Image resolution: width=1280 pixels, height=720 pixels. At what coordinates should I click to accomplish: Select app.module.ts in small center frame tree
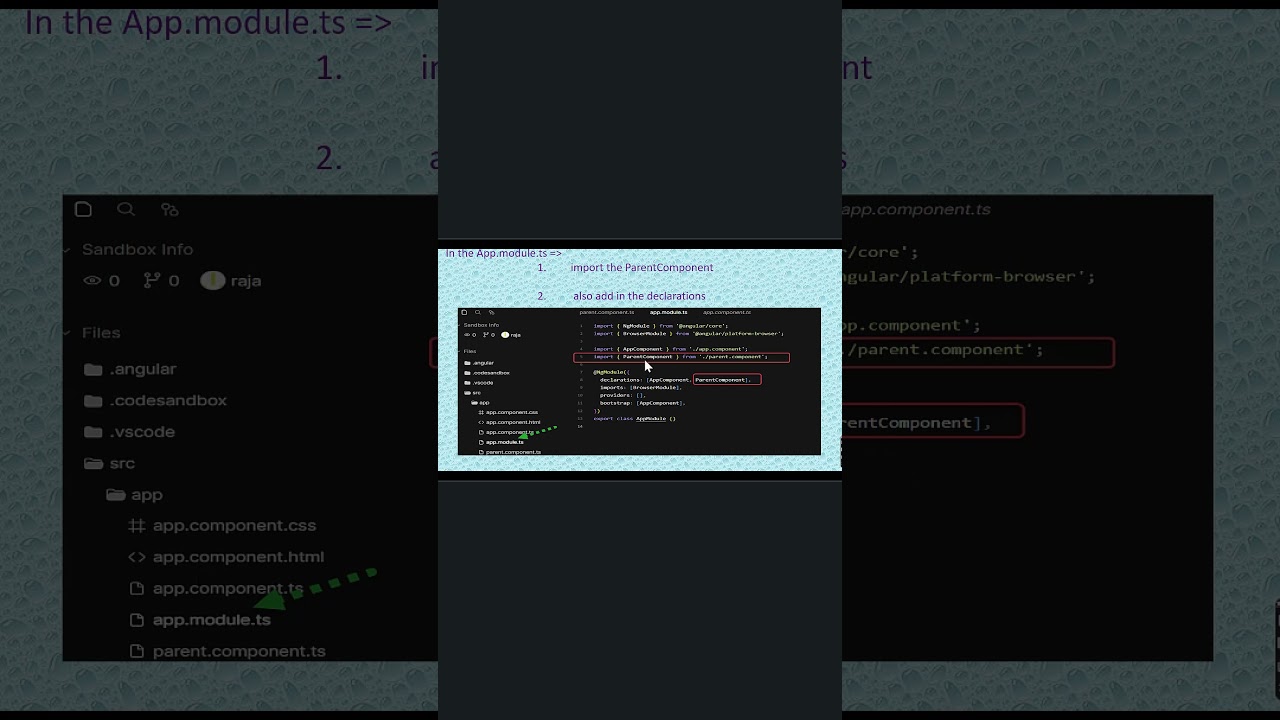(502, 442)
